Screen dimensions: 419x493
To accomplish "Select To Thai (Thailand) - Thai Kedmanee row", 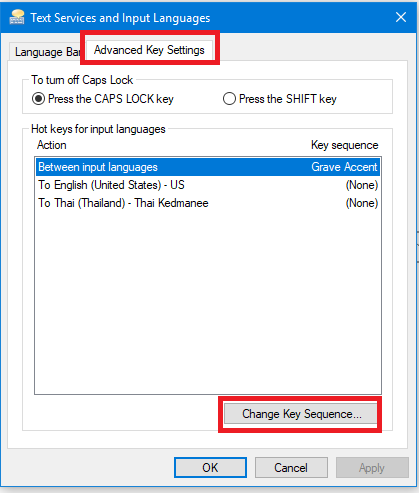I will coord(208,203).
